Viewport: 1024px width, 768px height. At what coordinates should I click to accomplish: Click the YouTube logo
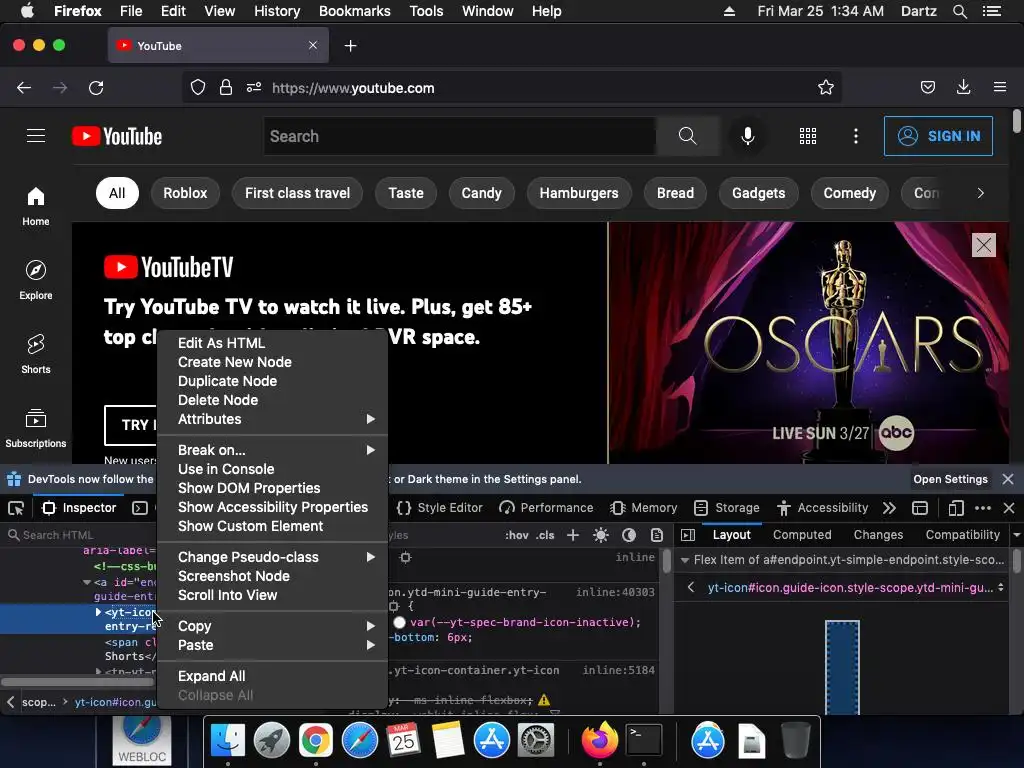point(117,136)
